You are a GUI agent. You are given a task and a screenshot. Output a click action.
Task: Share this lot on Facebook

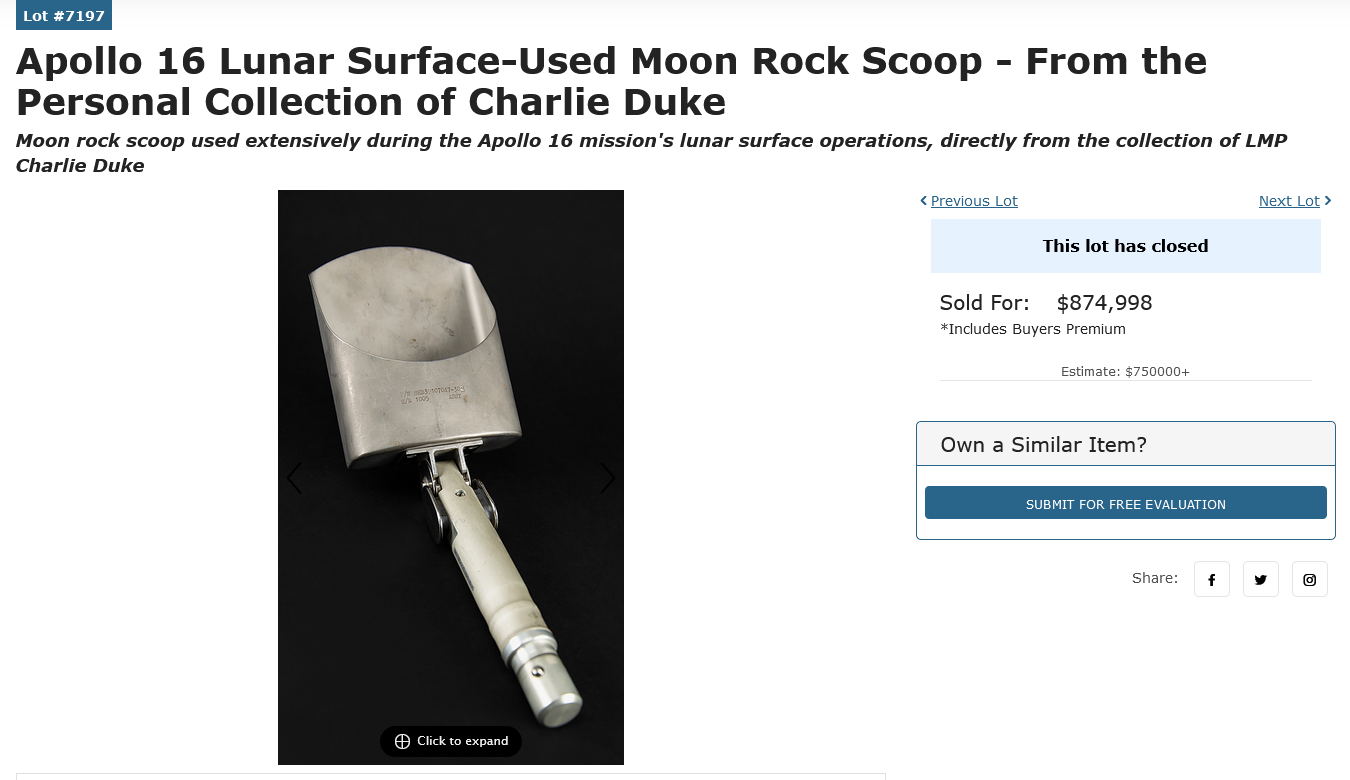(1211, 579)
